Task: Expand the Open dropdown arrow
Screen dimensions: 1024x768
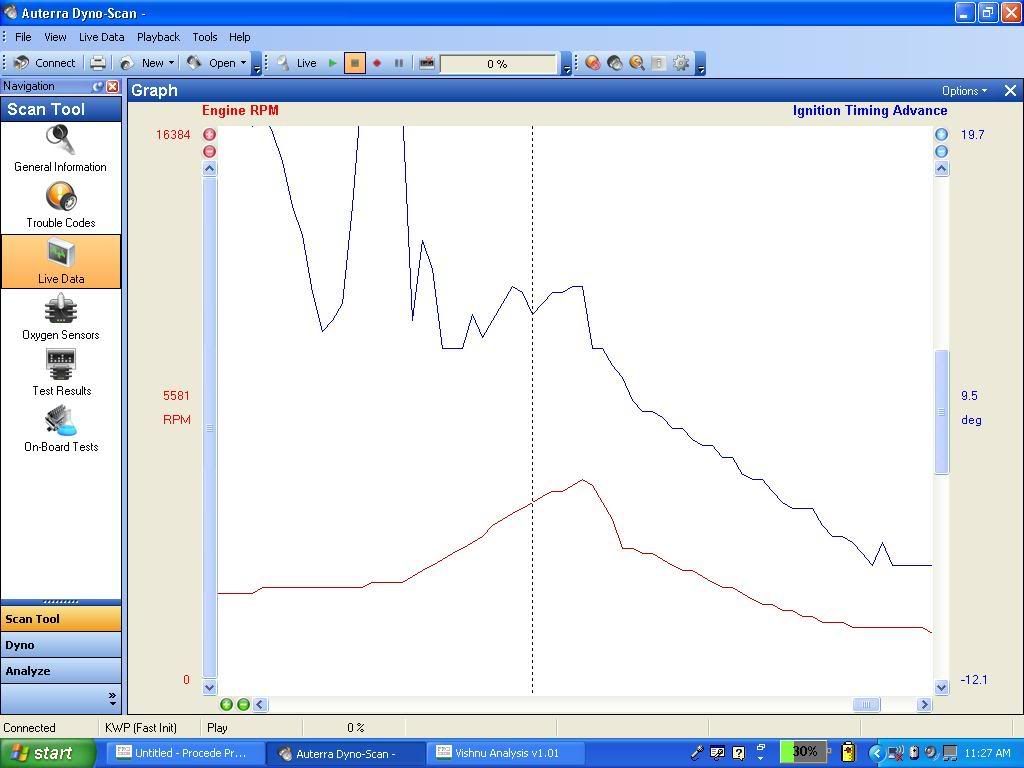Action: [243, 63]
